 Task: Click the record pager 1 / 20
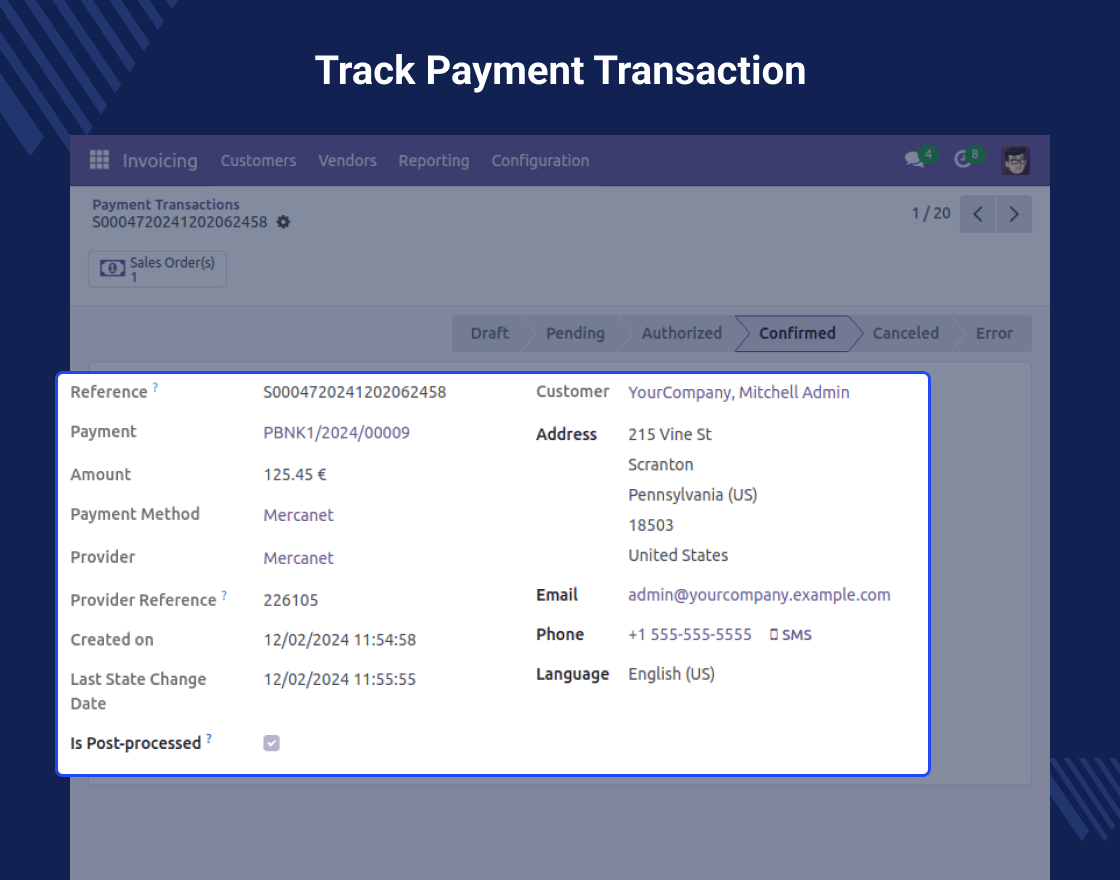[x=931, y=213]
